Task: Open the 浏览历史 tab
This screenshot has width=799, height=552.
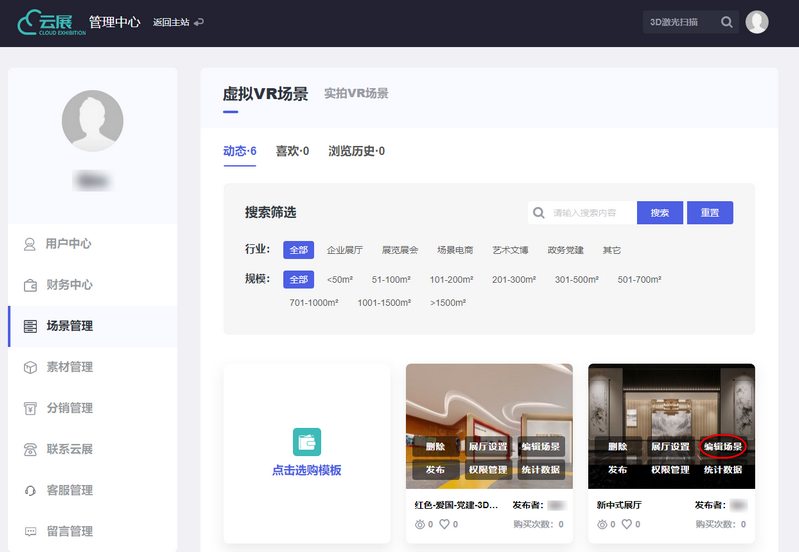Action: click(356, 151)
